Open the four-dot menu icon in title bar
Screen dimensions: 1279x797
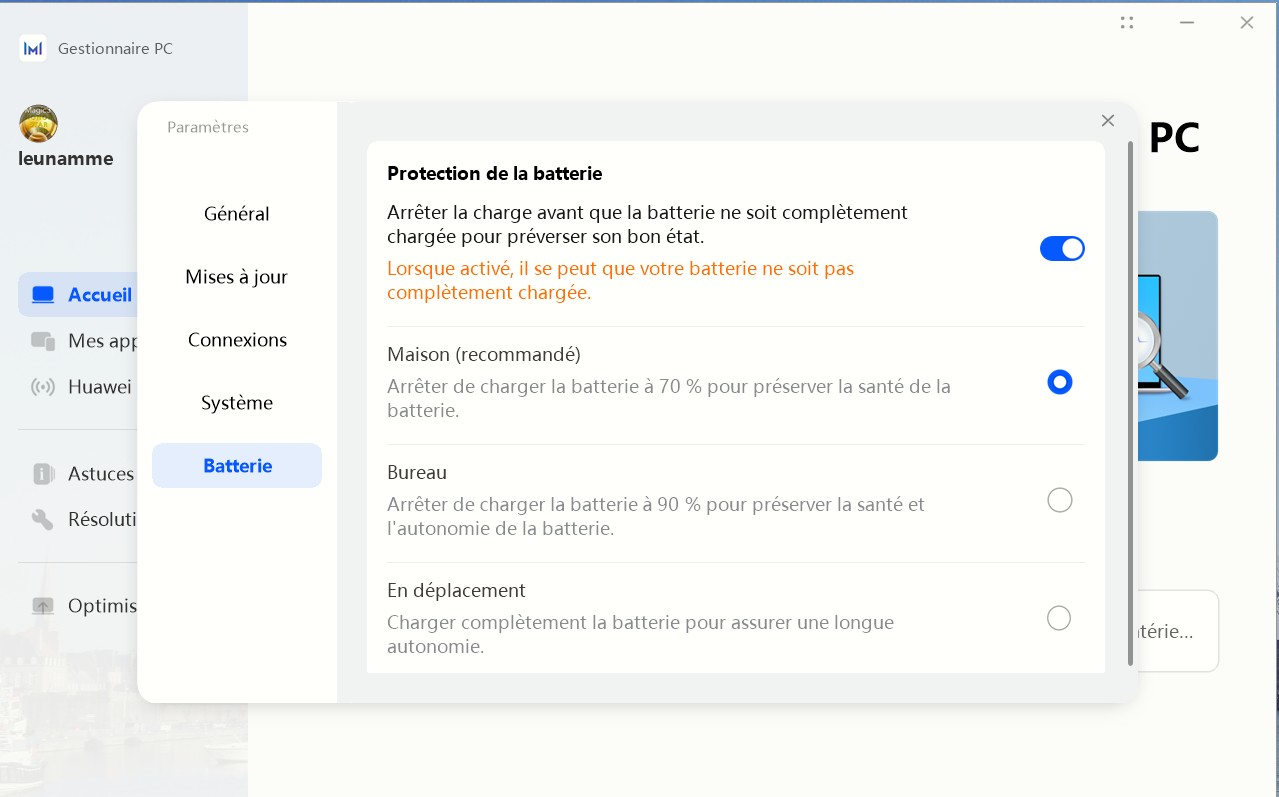[x=1127, y=23]
